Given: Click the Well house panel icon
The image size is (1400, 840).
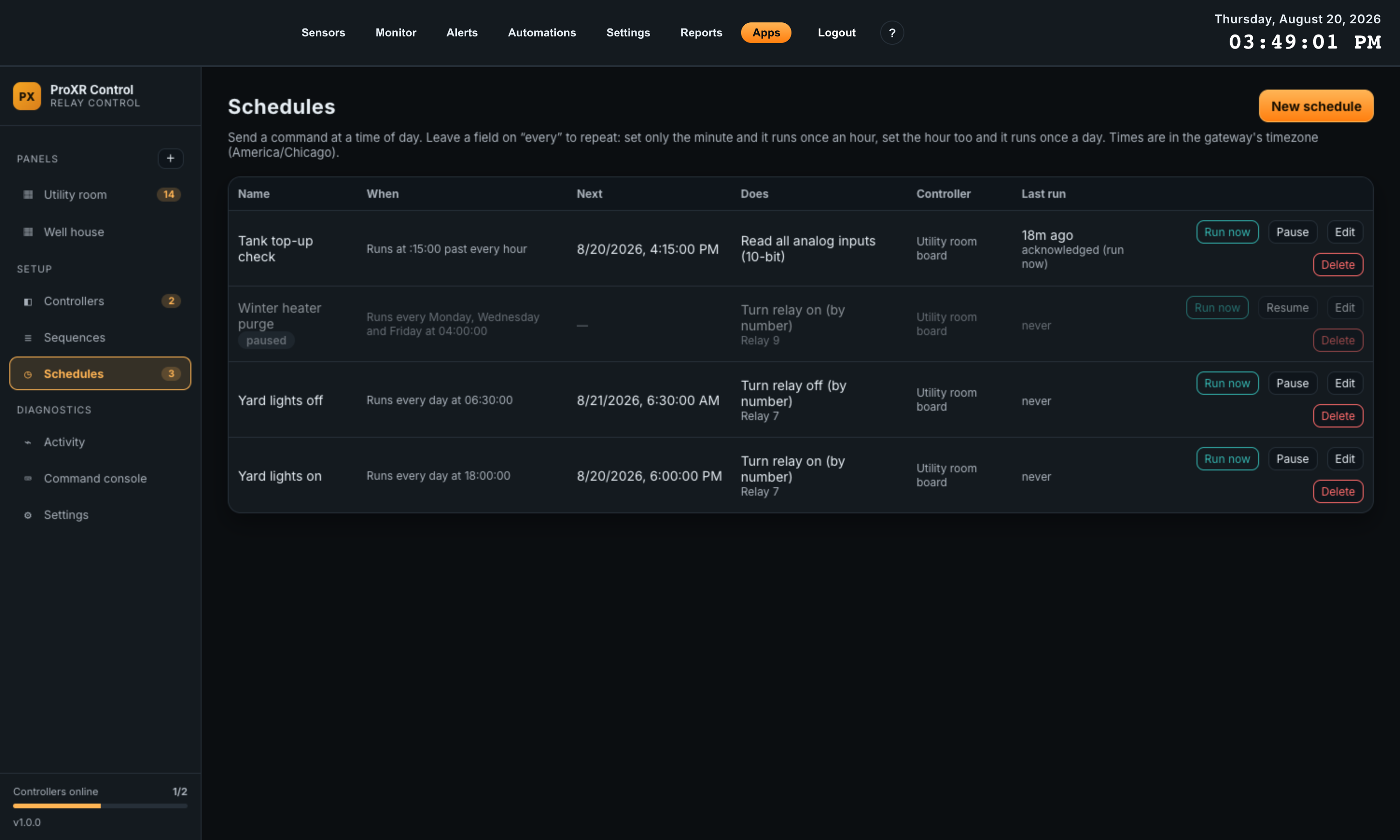Looking at the screenshot, I should pyautogui.click(x=28, y=232).
